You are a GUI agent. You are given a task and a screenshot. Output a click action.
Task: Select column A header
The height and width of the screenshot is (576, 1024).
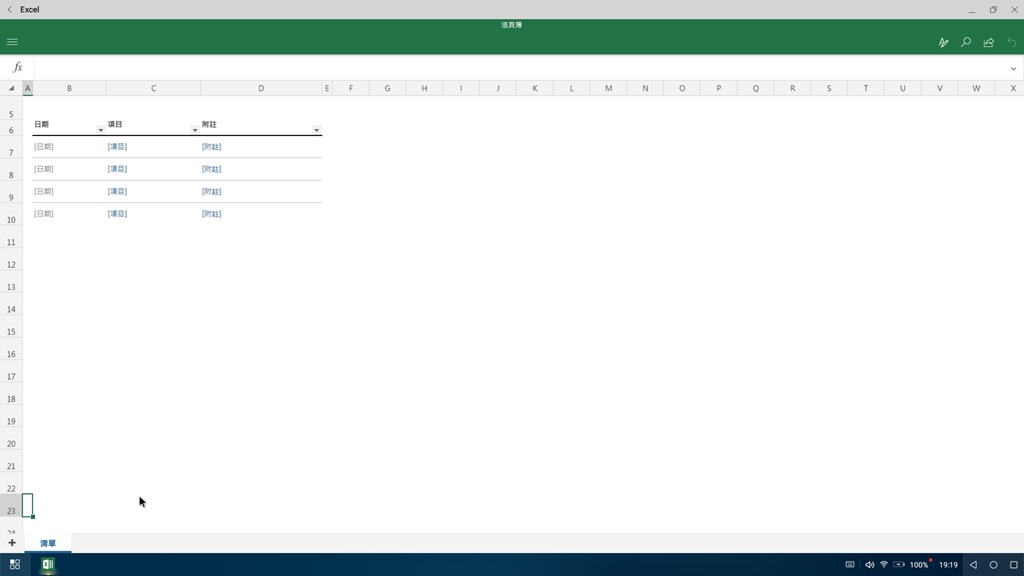[27, 88]
